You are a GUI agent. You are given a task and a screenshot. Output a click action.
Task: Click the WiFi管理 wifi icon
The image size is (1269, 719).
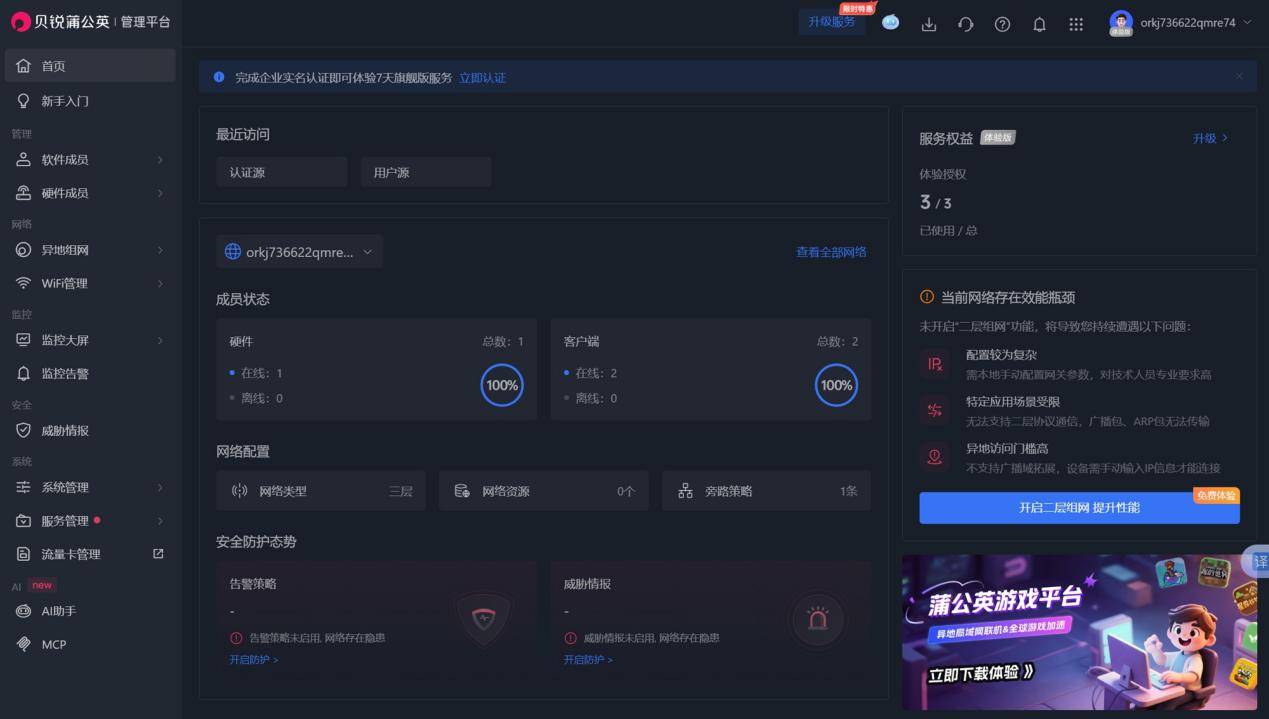point(23,283)
